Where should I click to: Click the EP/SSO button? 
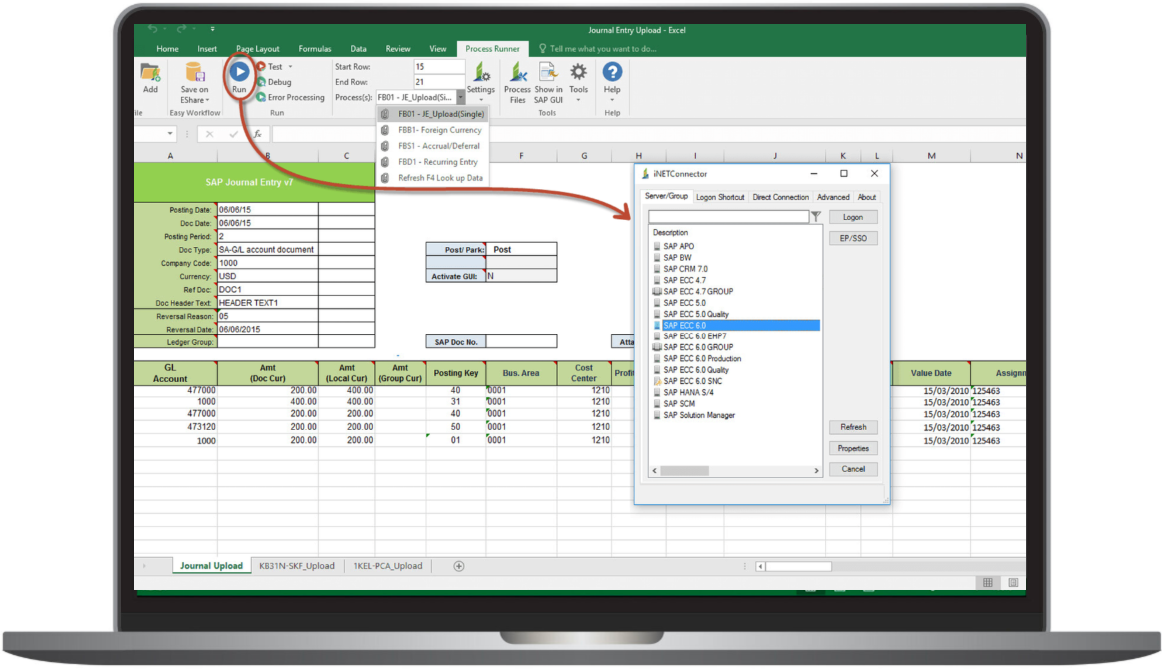(853, 238)
